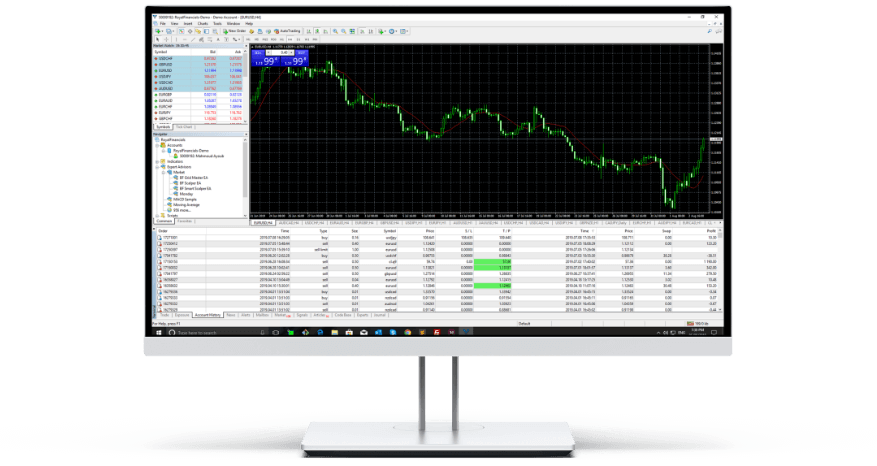Screen dimensions: 877x466
Task: Select the crosshair cursor tool
Action: 166,39
